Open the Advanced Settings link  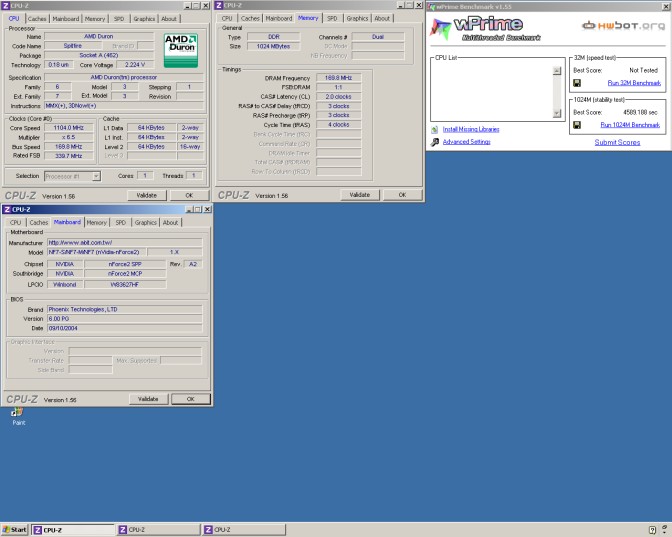point(466,142)
